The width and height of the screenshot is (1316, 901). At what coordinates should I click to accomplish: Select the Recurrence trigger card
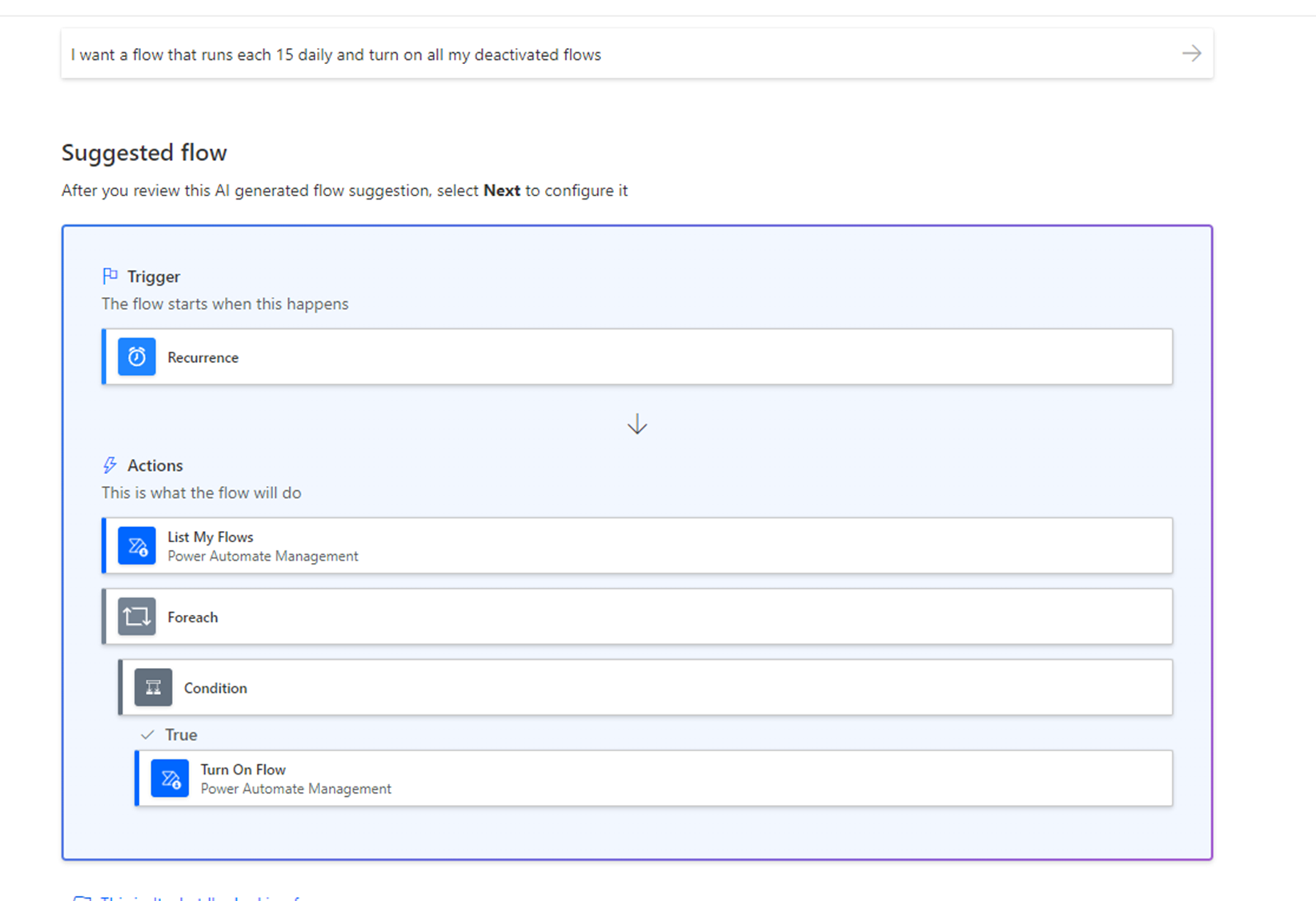point(637,356)
